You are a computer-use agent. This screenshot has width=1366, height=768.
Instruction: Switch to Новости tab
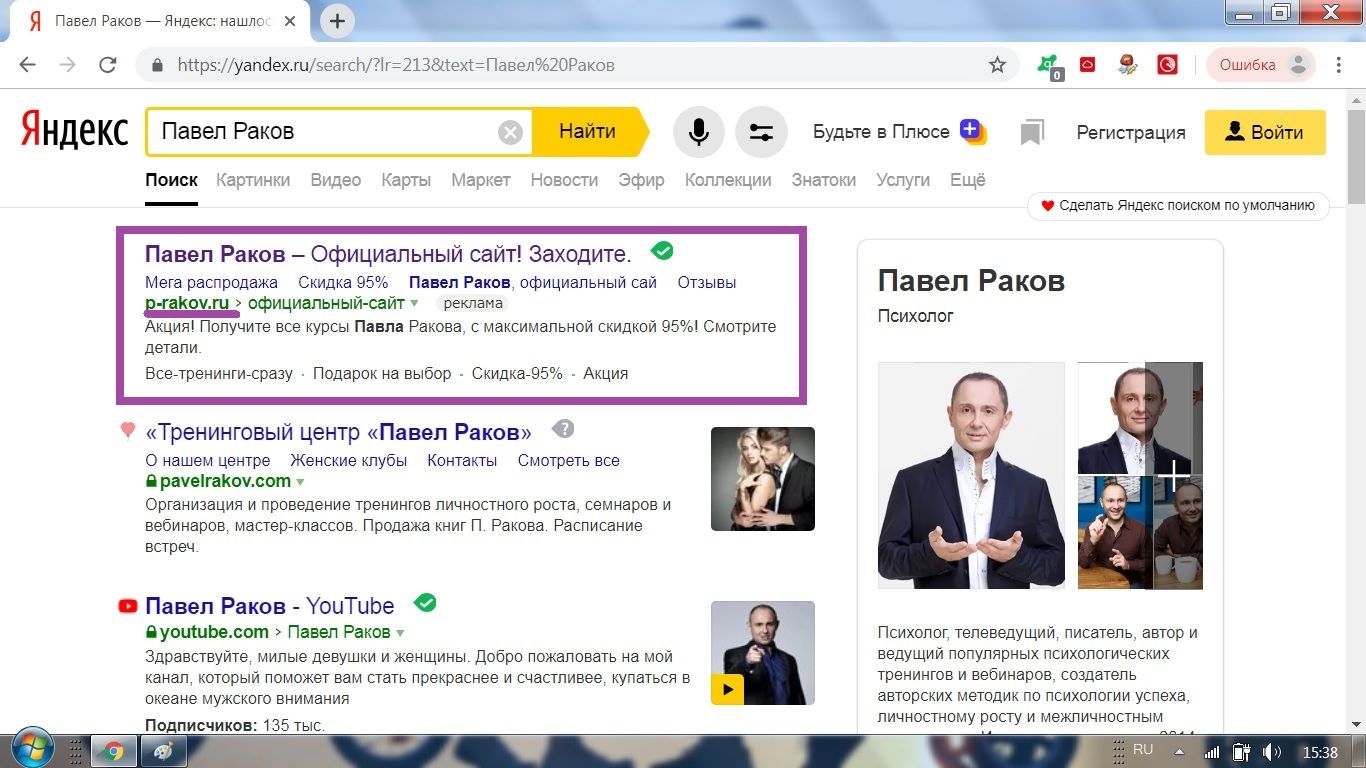click(564, 180)
